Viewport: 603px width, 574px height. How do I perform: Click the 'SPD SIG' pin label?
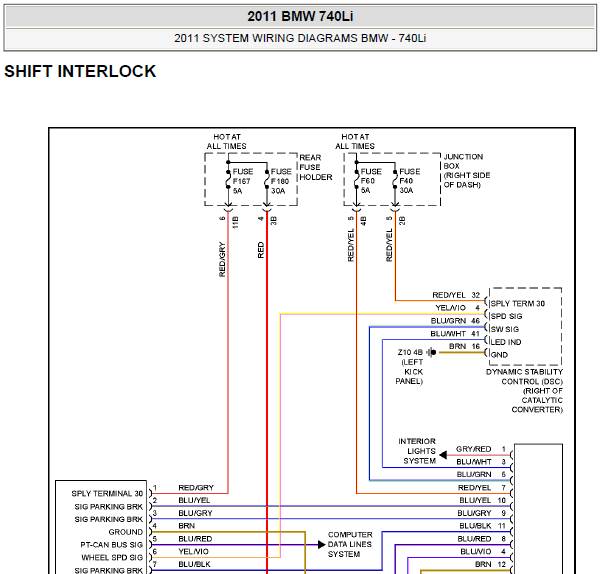(506, 316)
